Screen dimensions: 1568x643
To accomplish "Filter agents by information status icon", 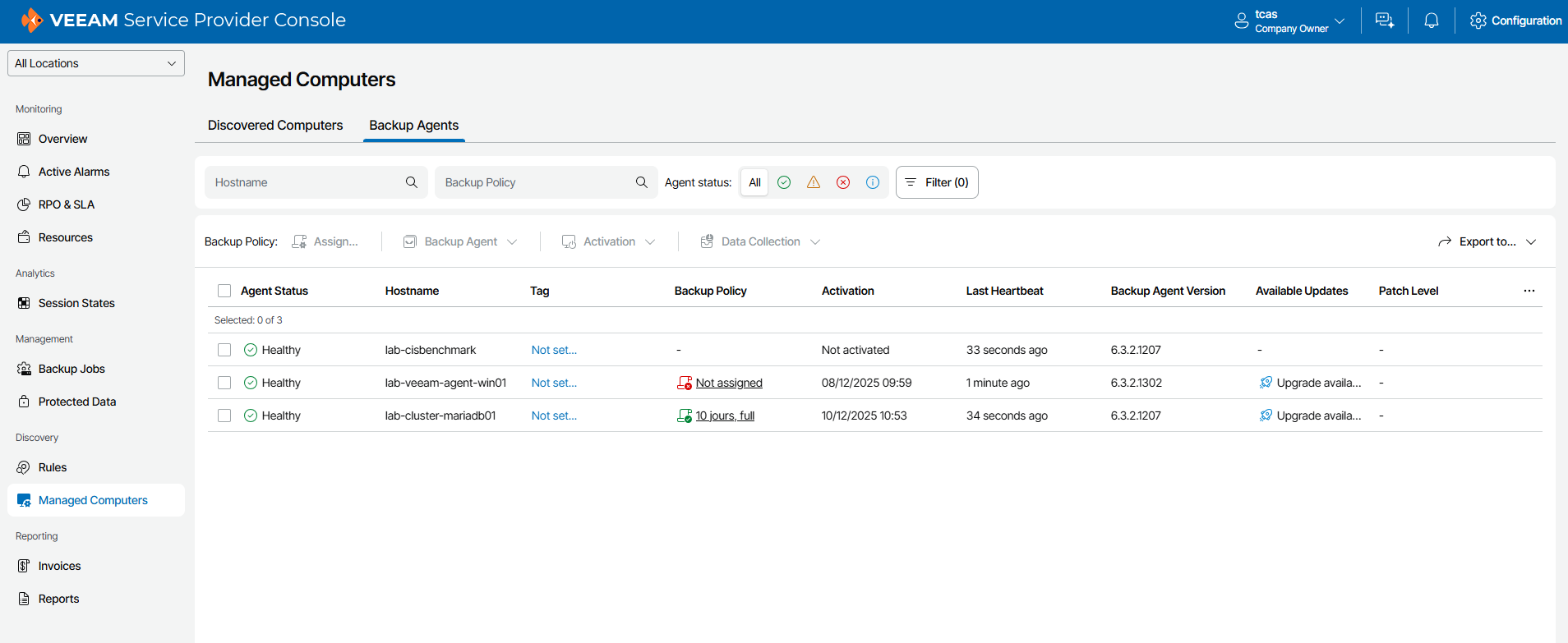I will pos(873,182).
